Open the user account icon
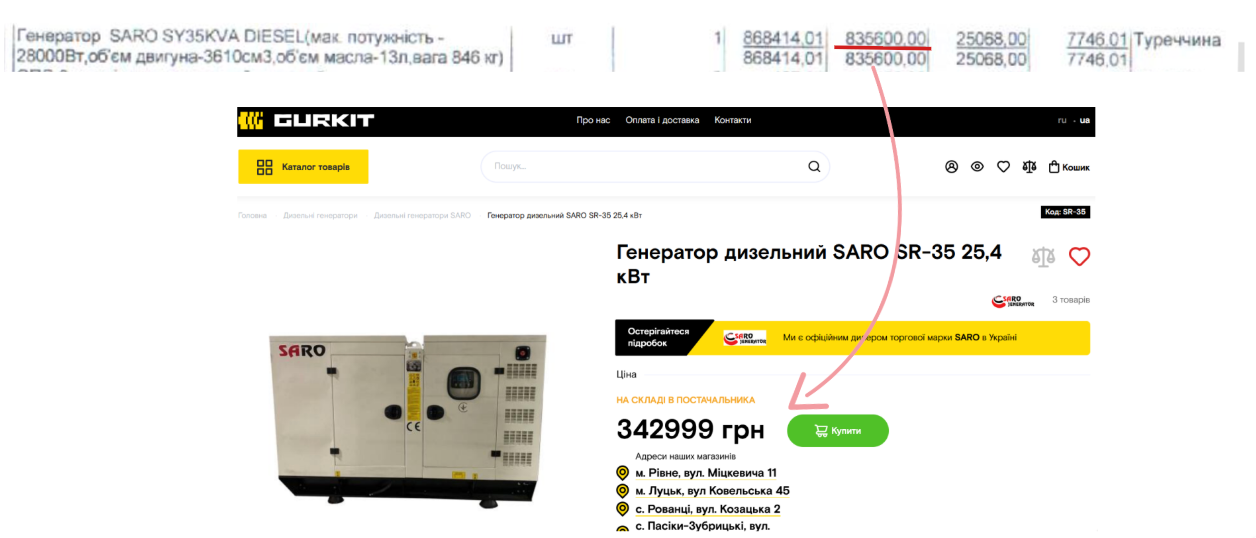The image size is (1256, 538). 952,167
